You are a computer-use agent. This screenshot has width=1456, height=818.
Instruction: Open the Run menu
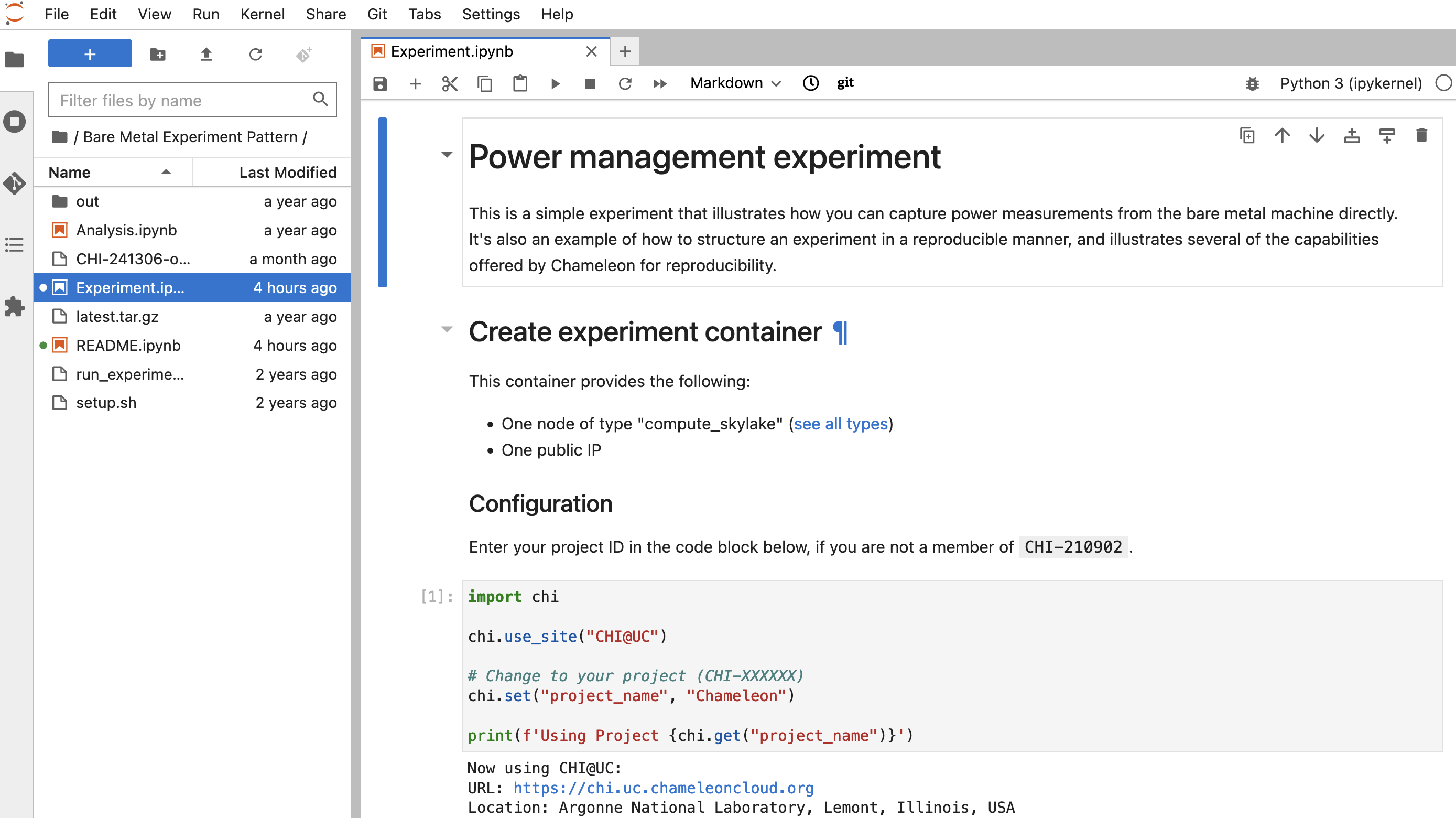coord(206,14)
